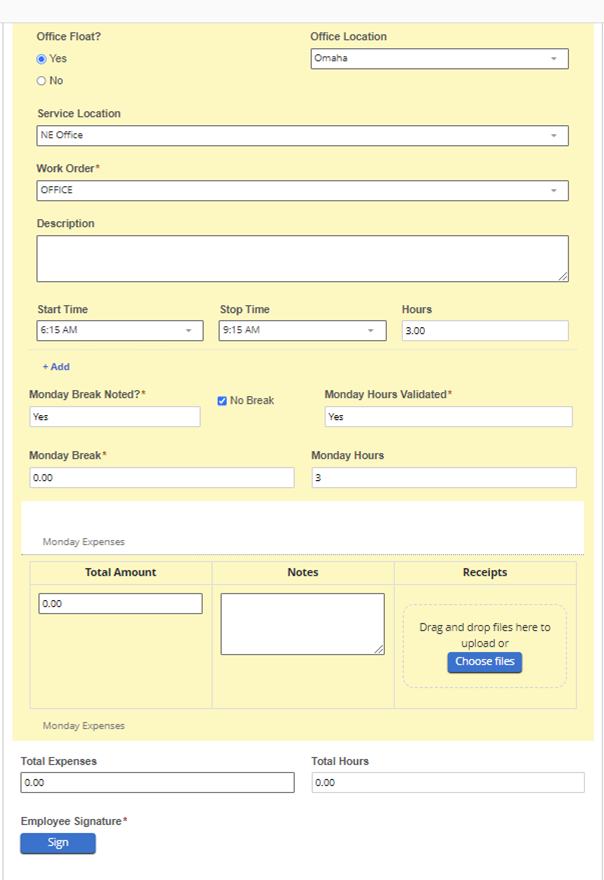Toggle the No Break checkbox
Screen dimensions: 604x880
[x=222, y=401]
